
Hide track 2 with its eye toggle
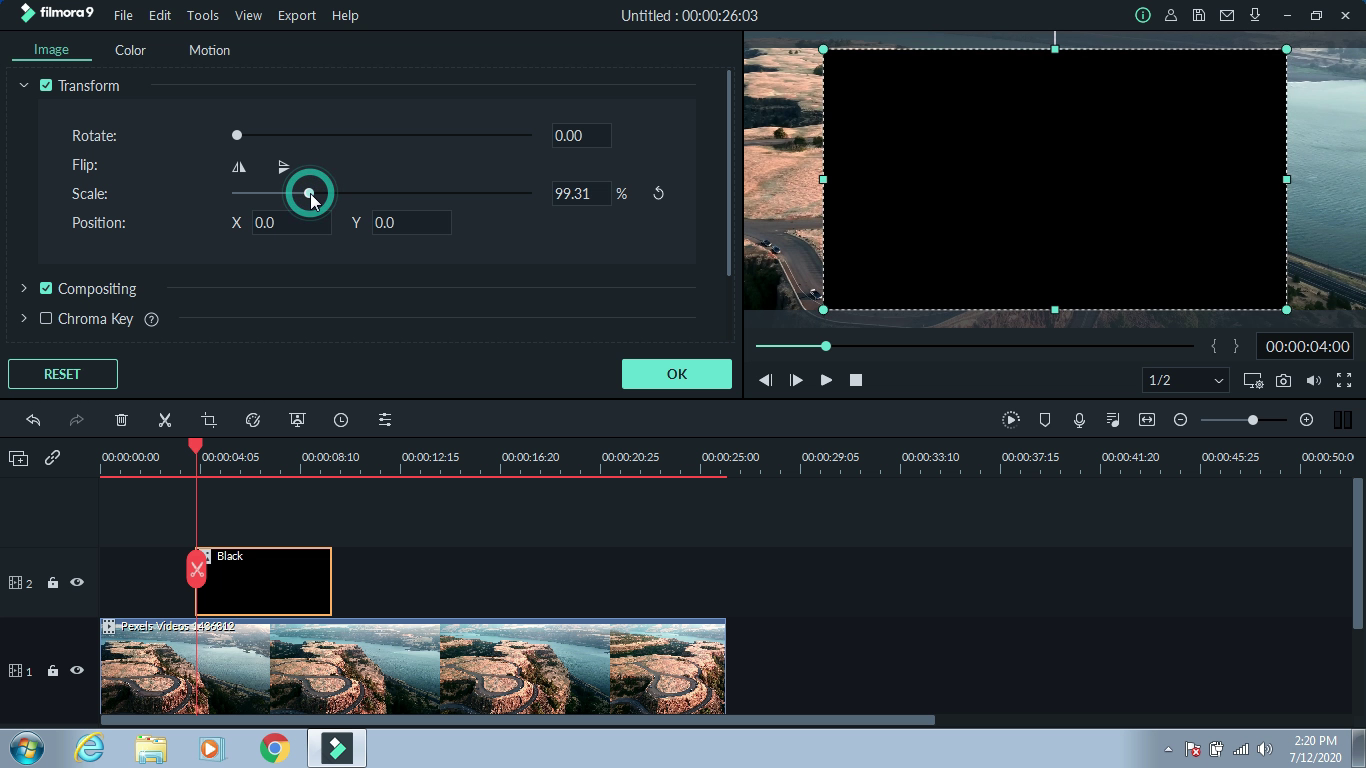click(x=76, y=582)
